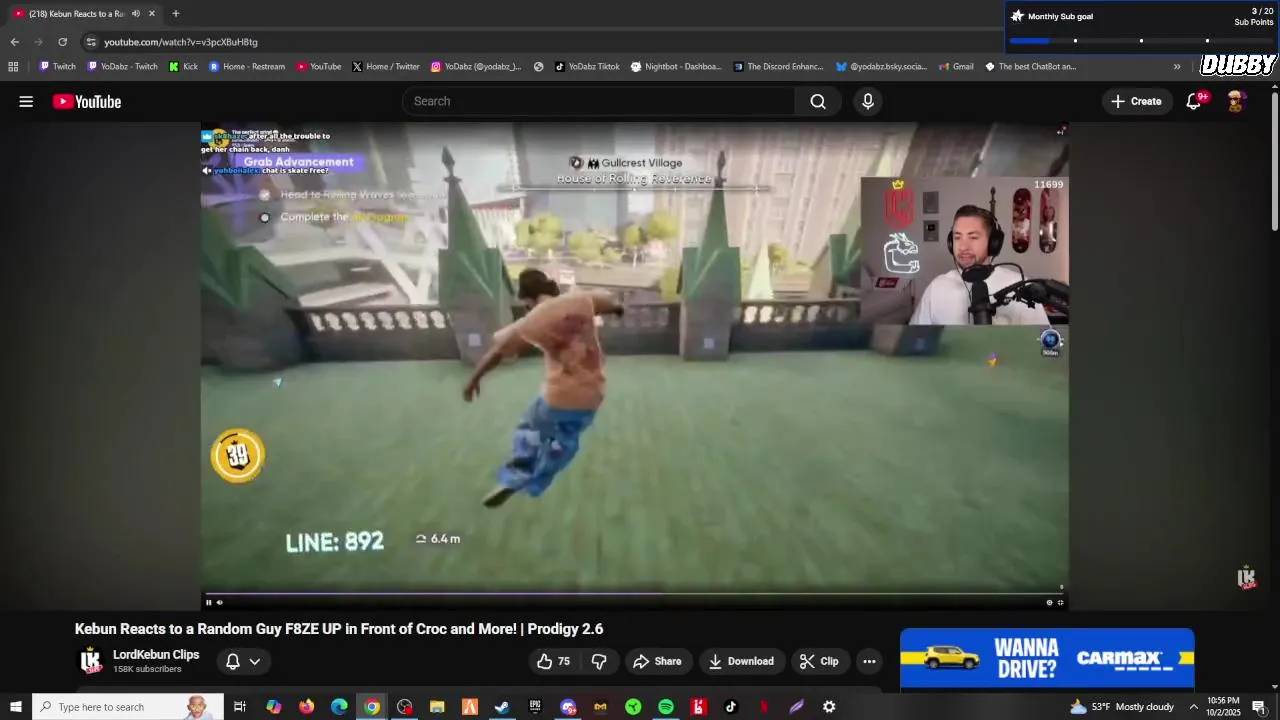1280x720 pixels.
Task: Click the channel watermark in player
Action: (x=1246, y=578)
